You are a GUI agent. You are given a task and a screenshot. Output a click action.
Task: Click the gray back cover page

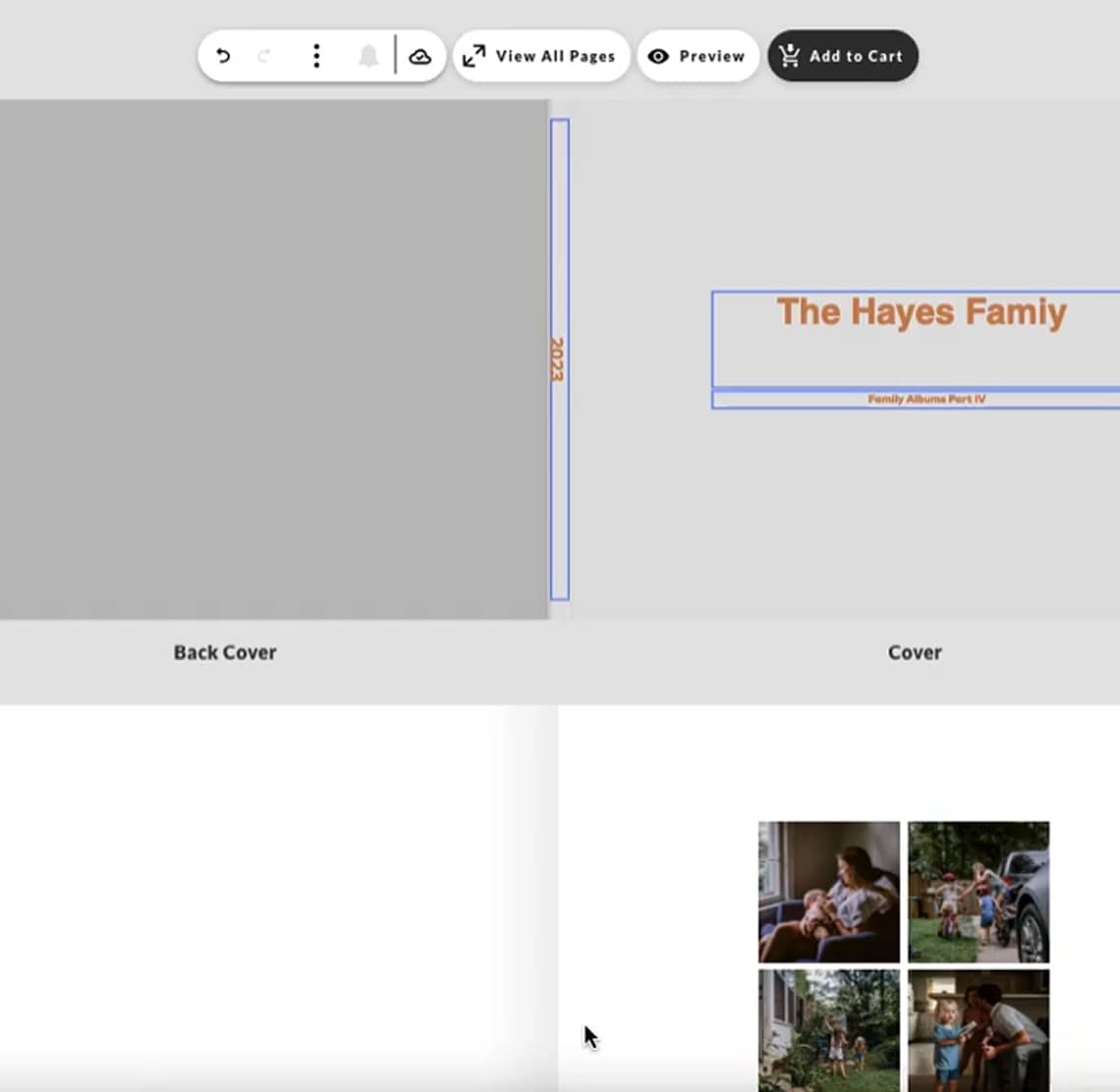click(273, 358)
